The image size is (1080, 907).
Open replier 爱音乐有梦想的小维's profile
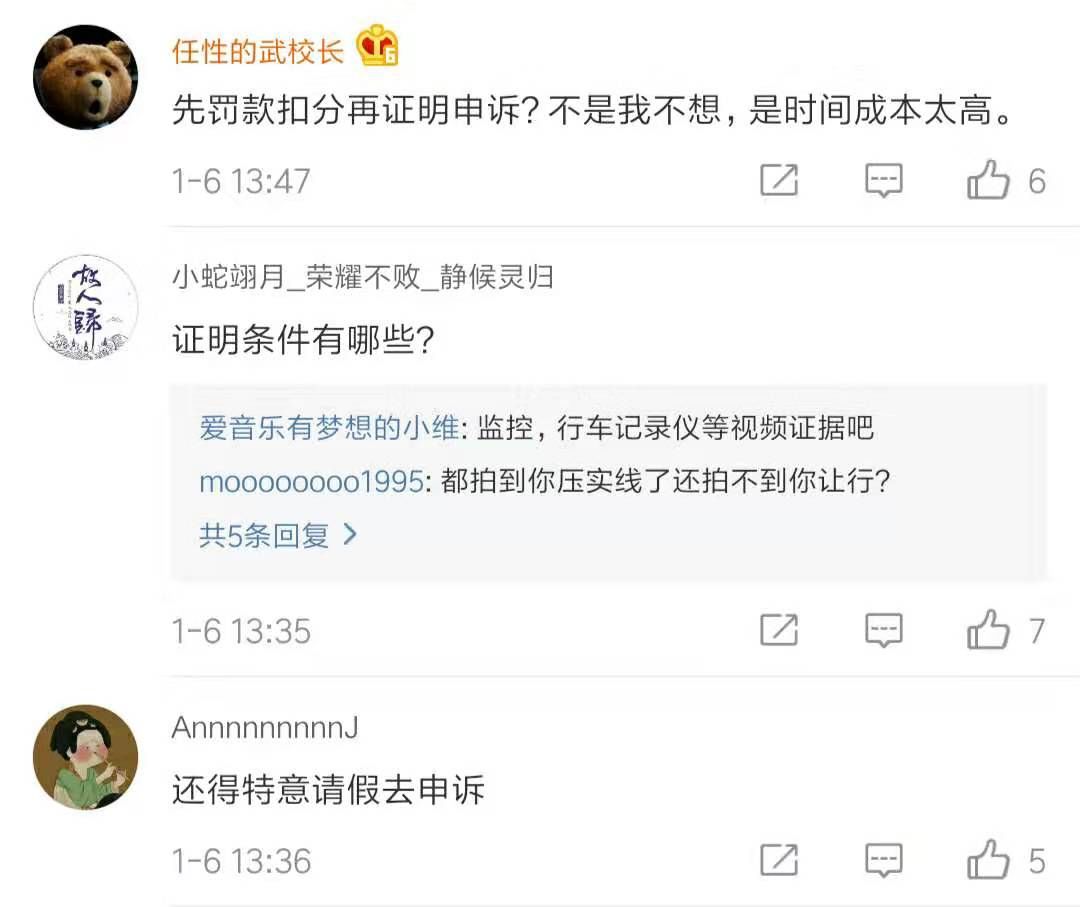click(x=329, y=429)
